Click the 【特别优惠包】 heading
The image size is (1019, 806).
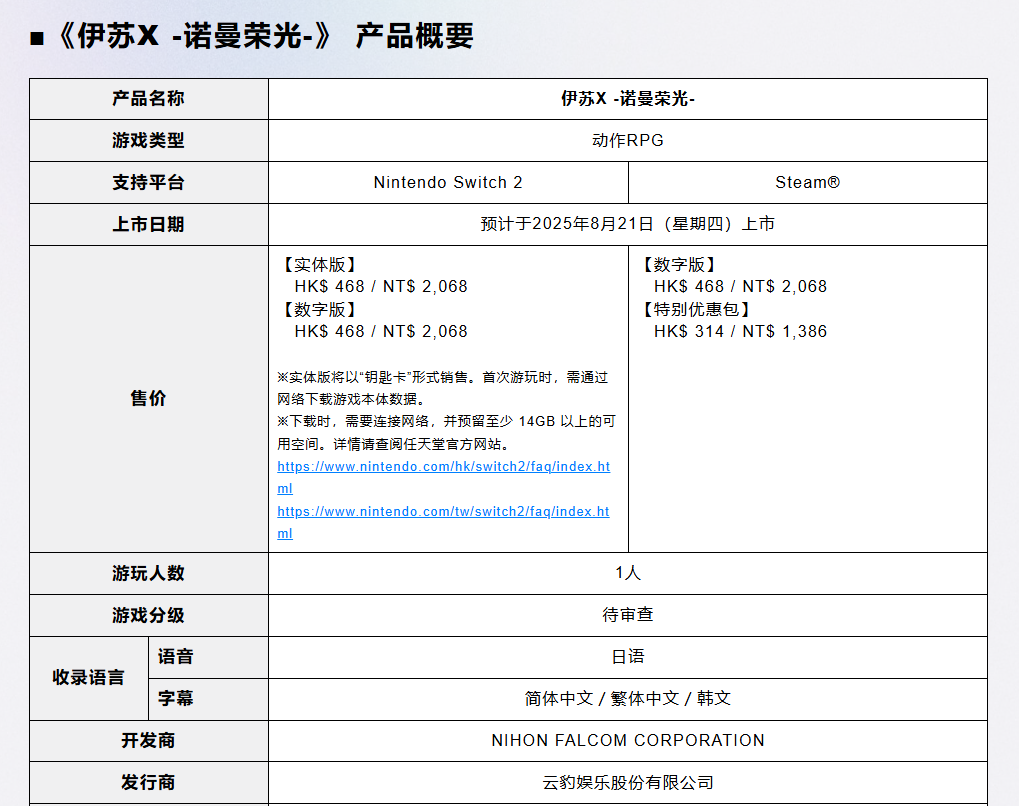tap(697, 309)
